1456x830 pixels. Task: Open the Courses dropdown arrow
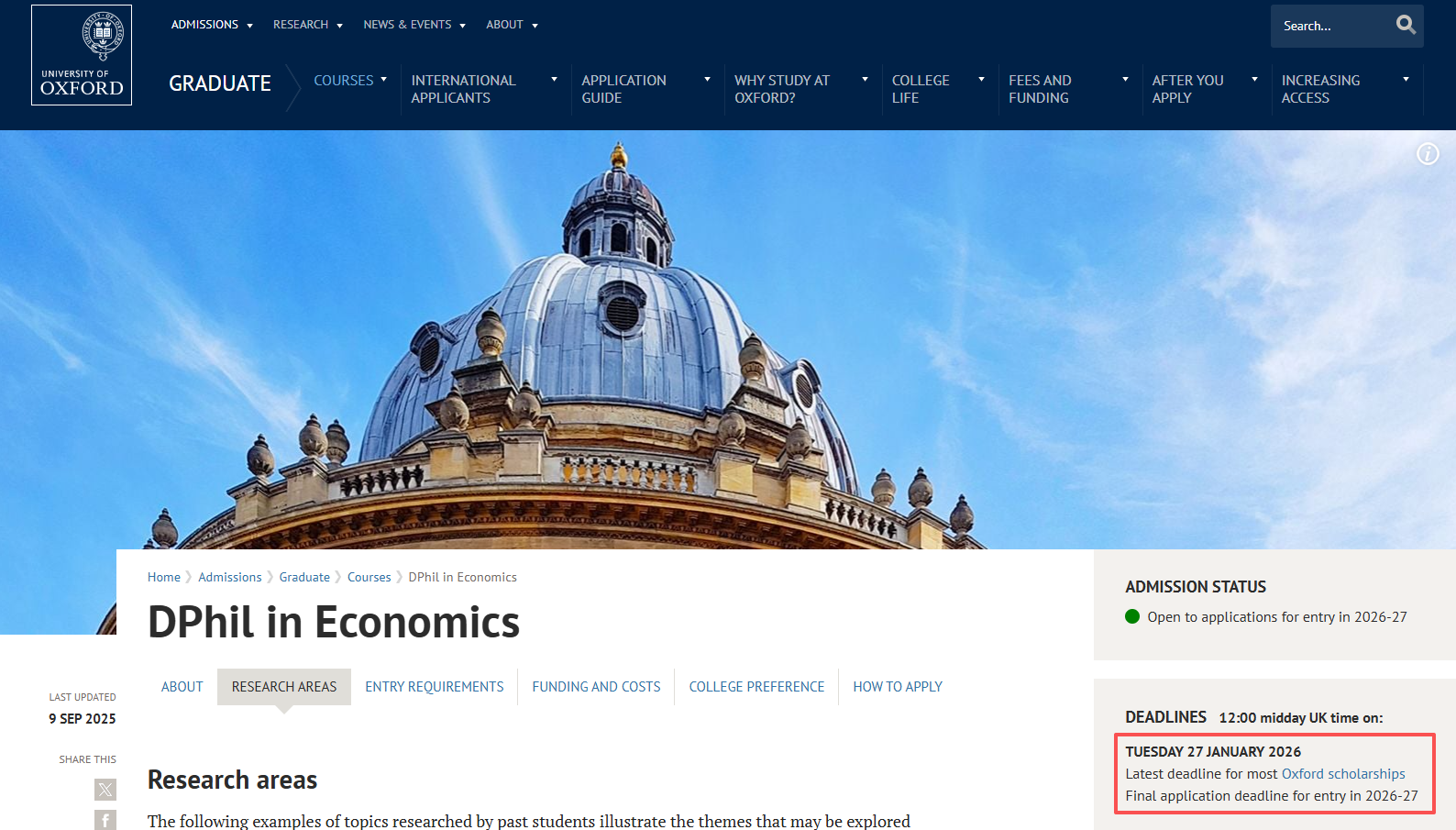click(383, 80)
